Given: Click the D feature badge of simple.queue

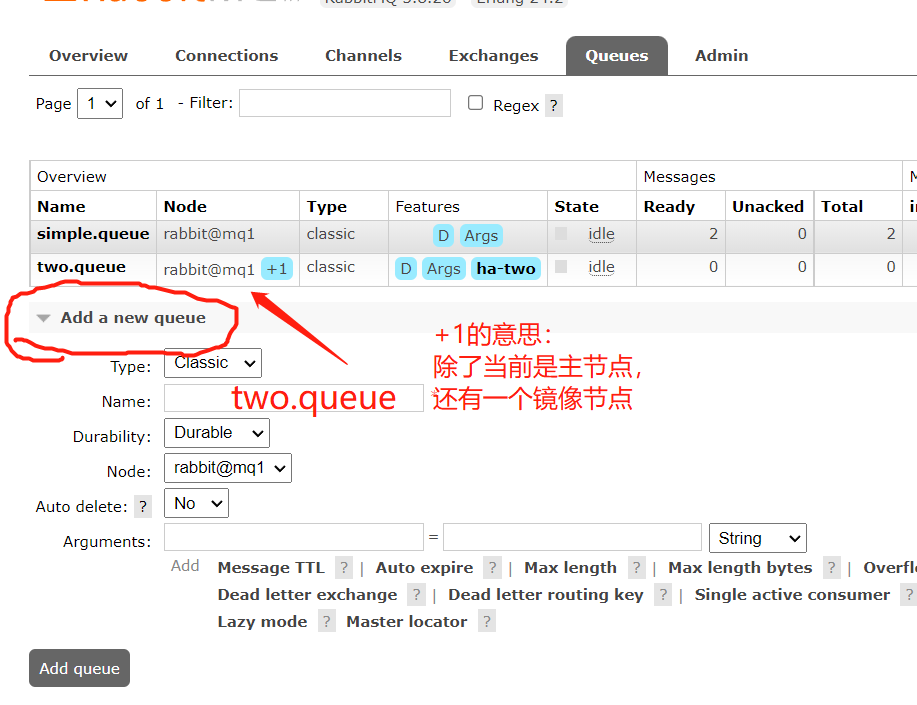Looking at the screenshot, I should coord(443,236).
